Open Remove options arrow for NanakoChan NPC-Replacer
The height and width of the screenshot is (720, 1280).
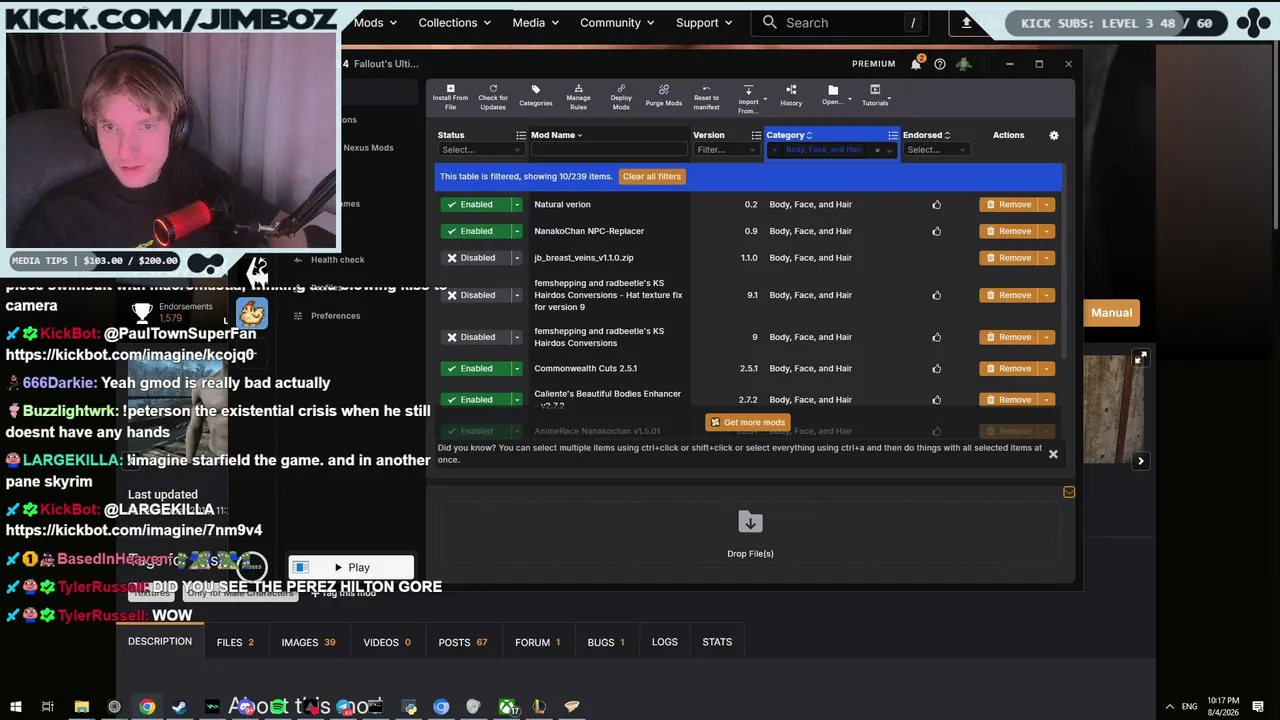[x=1047, y=231]
